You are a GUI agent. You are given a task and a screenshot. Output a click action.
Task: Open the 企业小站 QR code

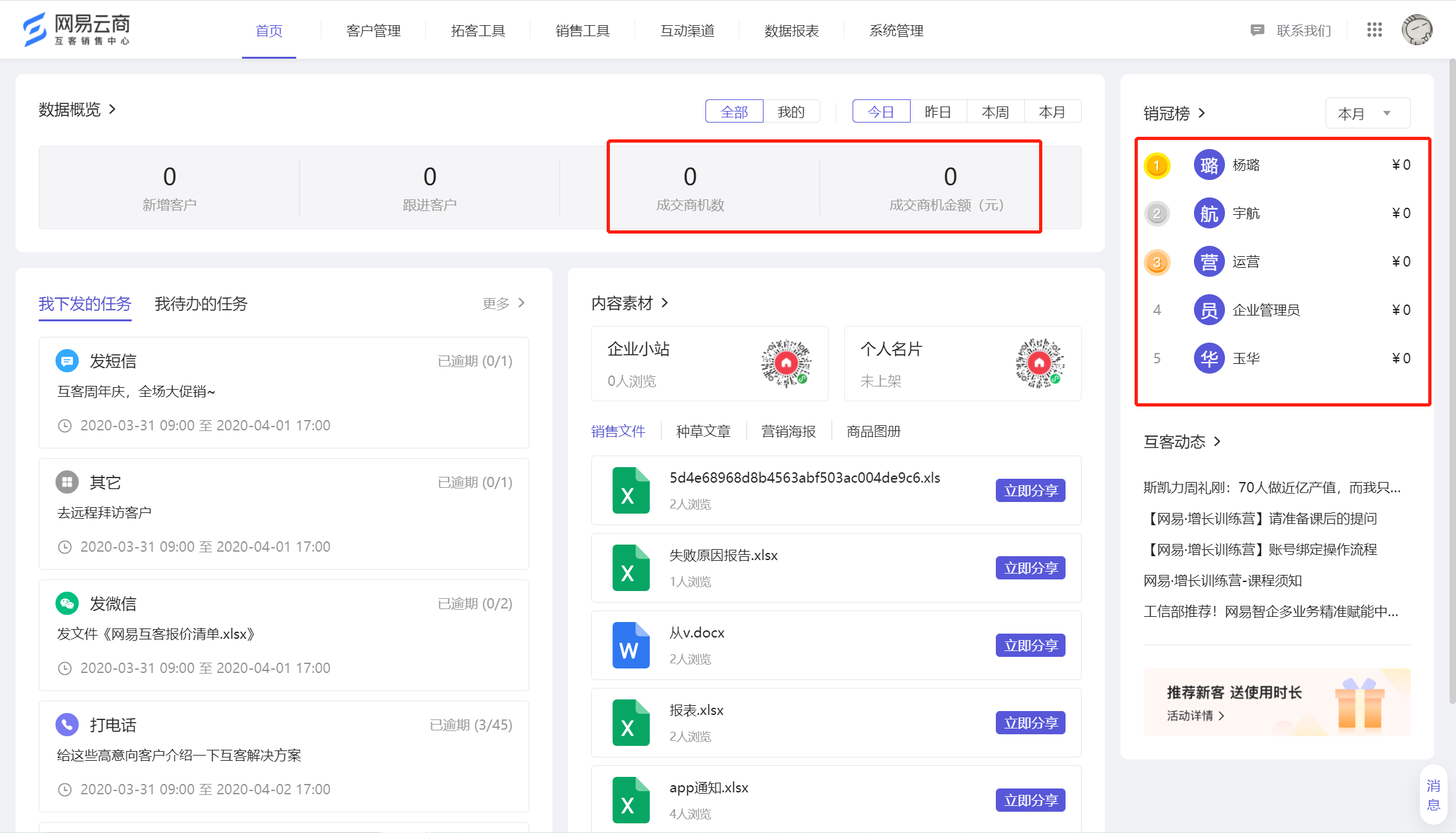coord(786,363)
